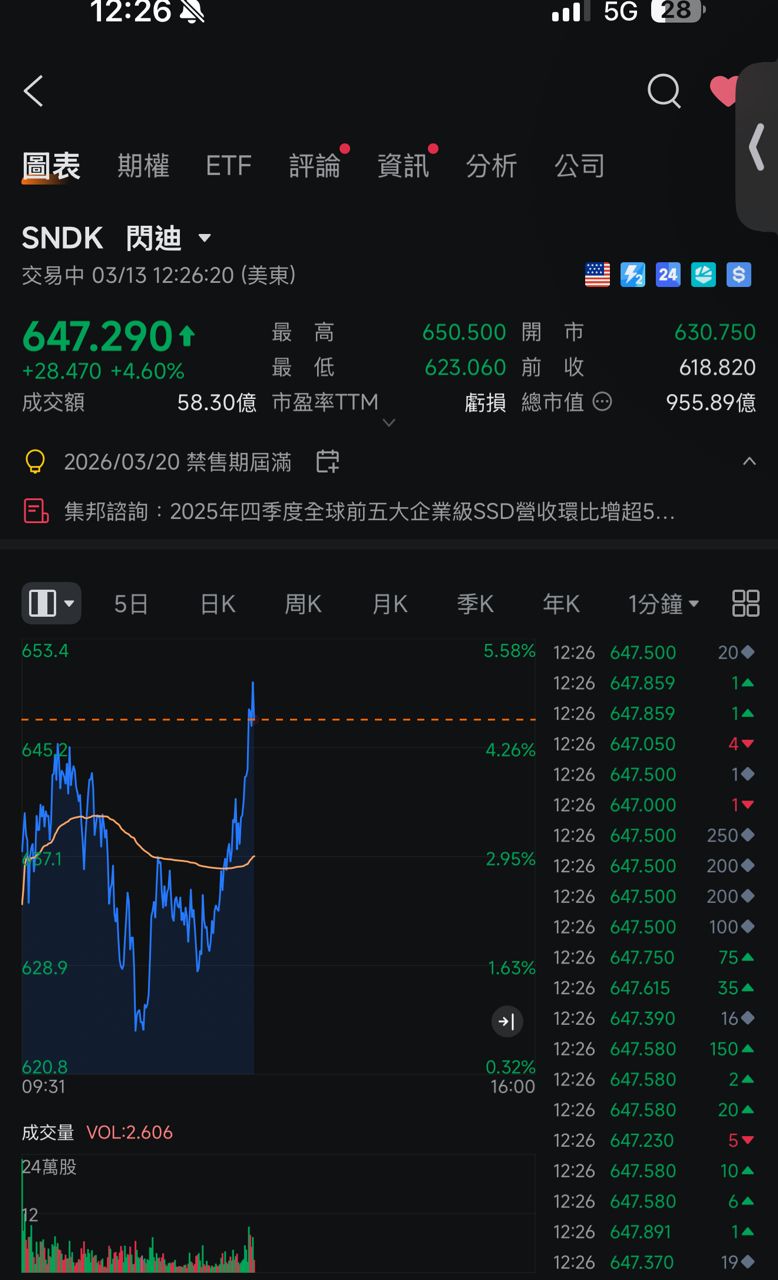Tap the heart favorite icon
Image resolution: width=778 pixels, height=1280 pixels.
[x=724, y=91]
